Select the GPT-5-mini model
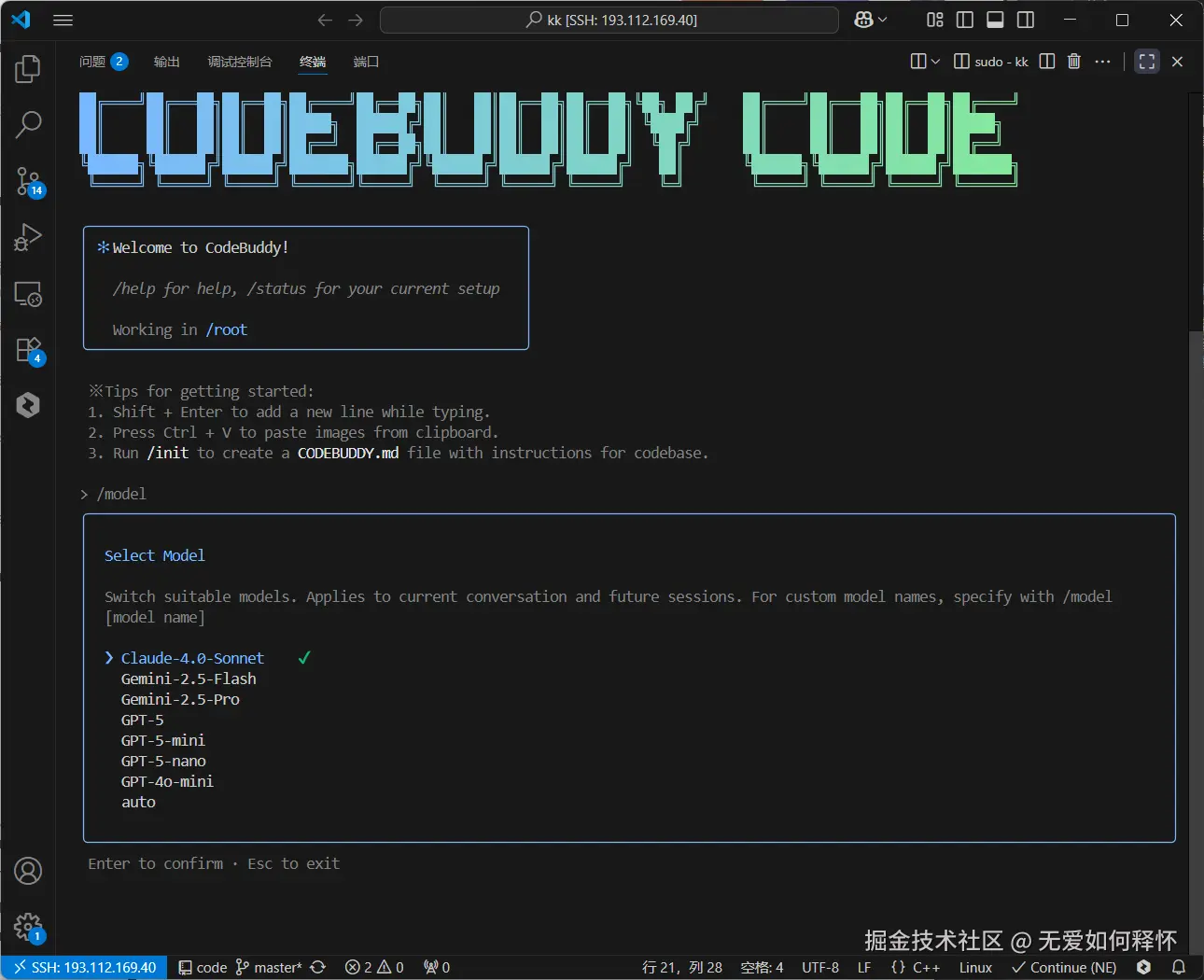Image resolution: width=1204 pixels, height=980 pixels. click(163, 740)
